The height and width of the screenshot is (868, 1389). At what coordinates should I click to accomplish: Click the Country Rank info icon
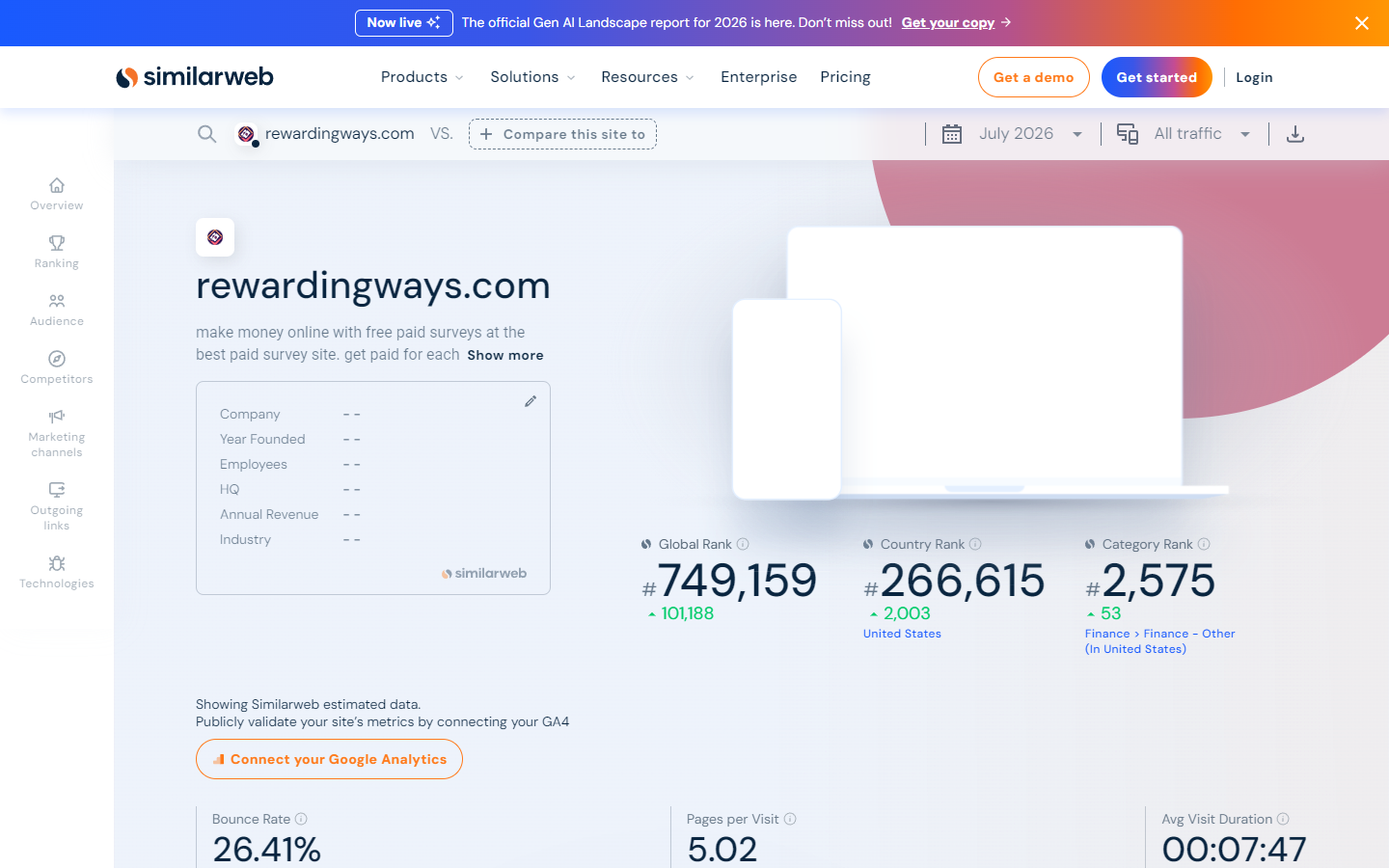975,544
